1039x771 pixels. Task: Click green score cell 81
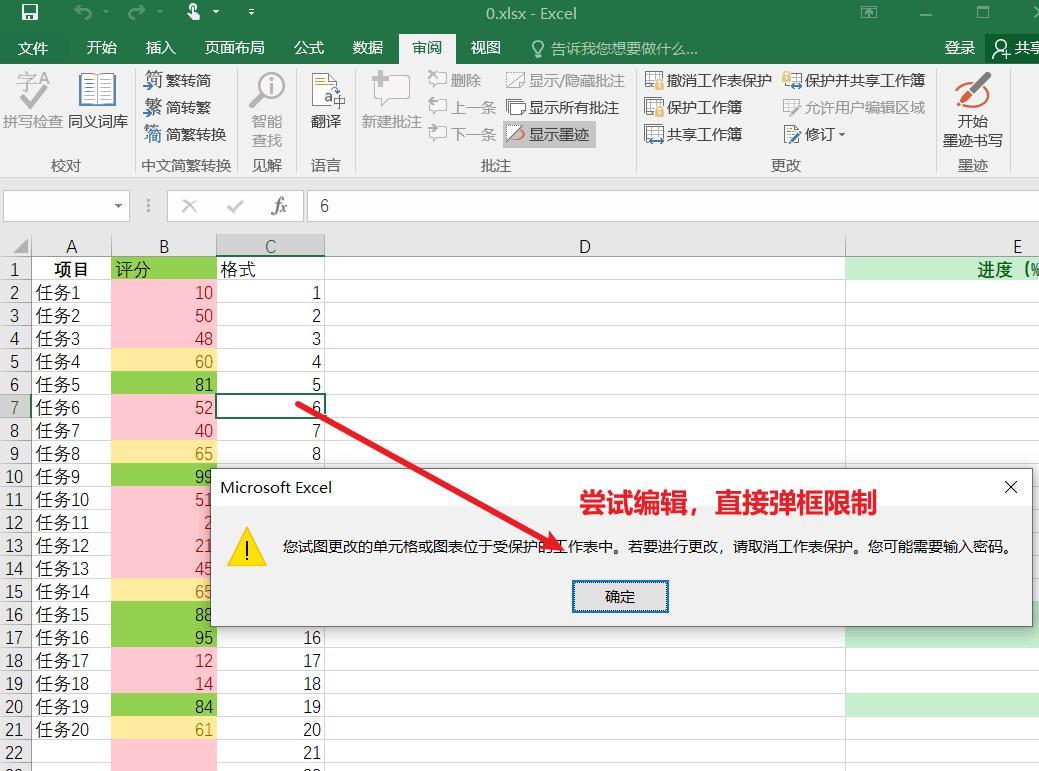(x=164, y=384)
